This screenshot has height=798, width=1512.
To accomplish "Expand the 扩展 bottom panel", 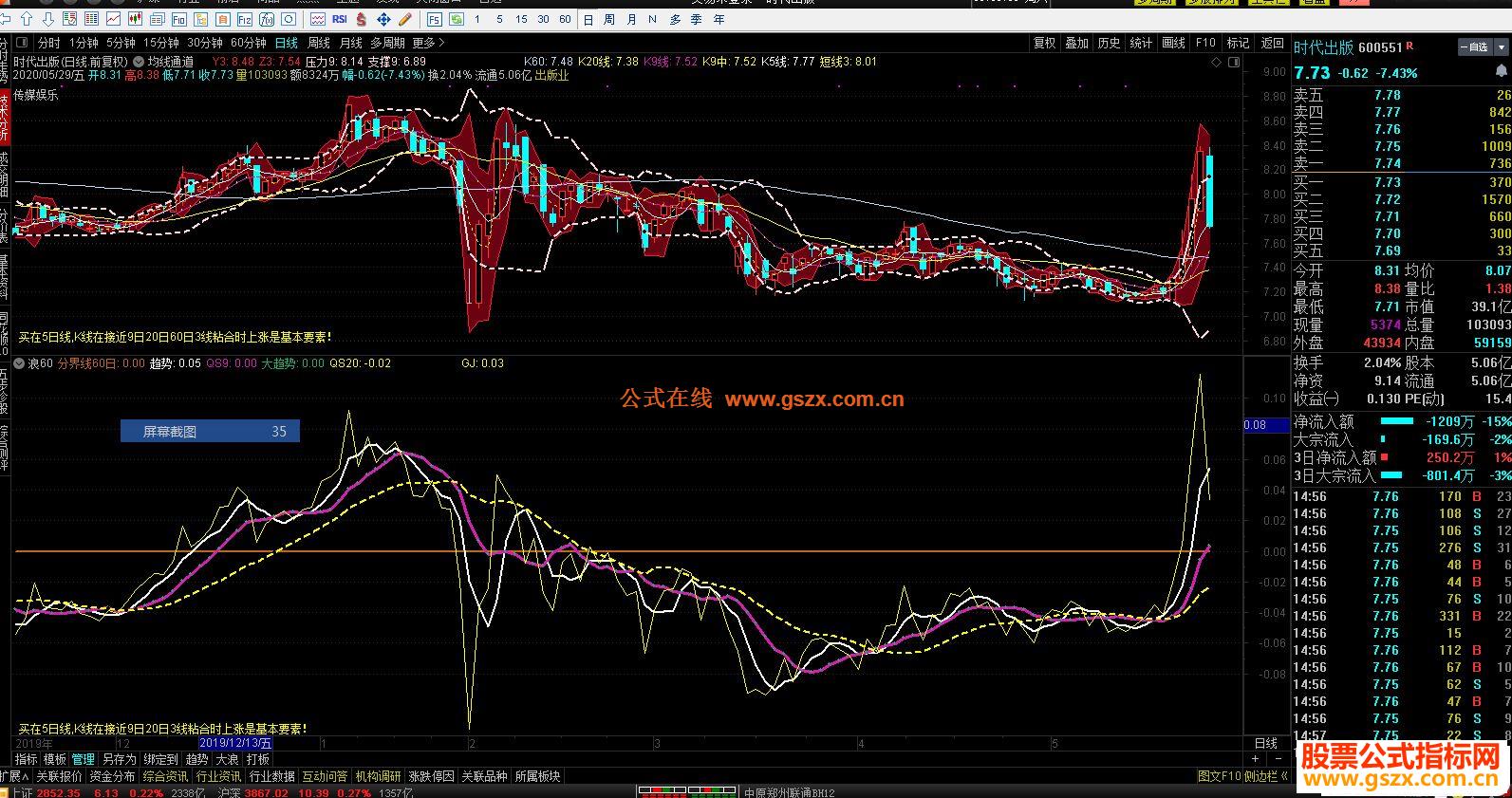I will coord(15,776).
